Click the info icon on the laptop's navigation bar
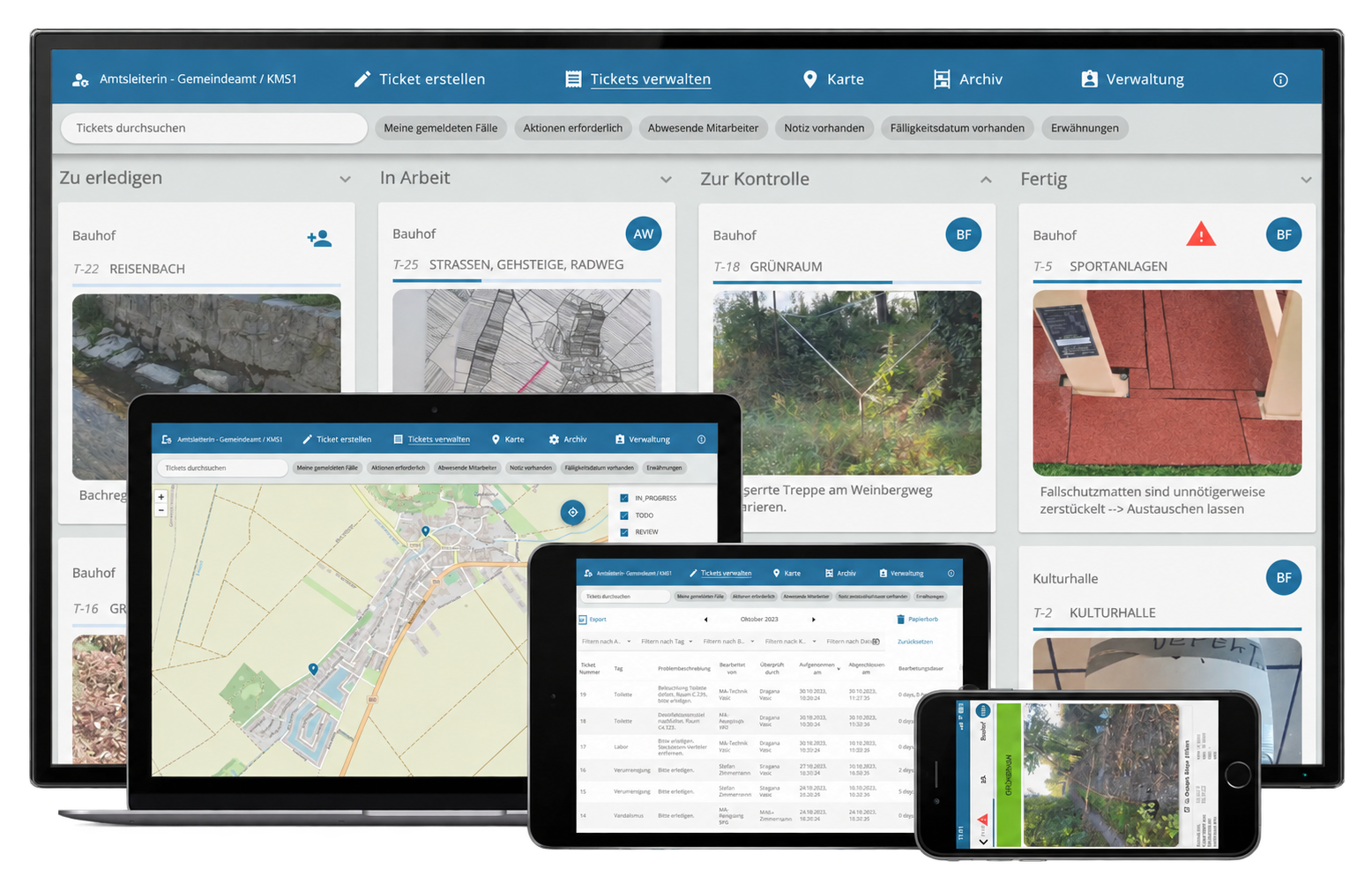1372x891 pixels. 701,439
